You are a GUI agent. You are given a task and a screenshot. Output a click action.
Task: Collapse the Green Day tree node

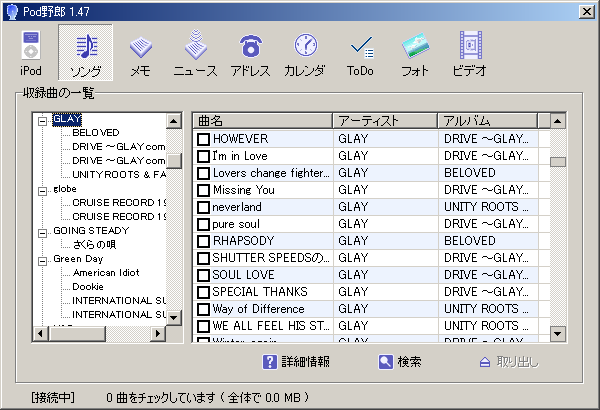42,261
